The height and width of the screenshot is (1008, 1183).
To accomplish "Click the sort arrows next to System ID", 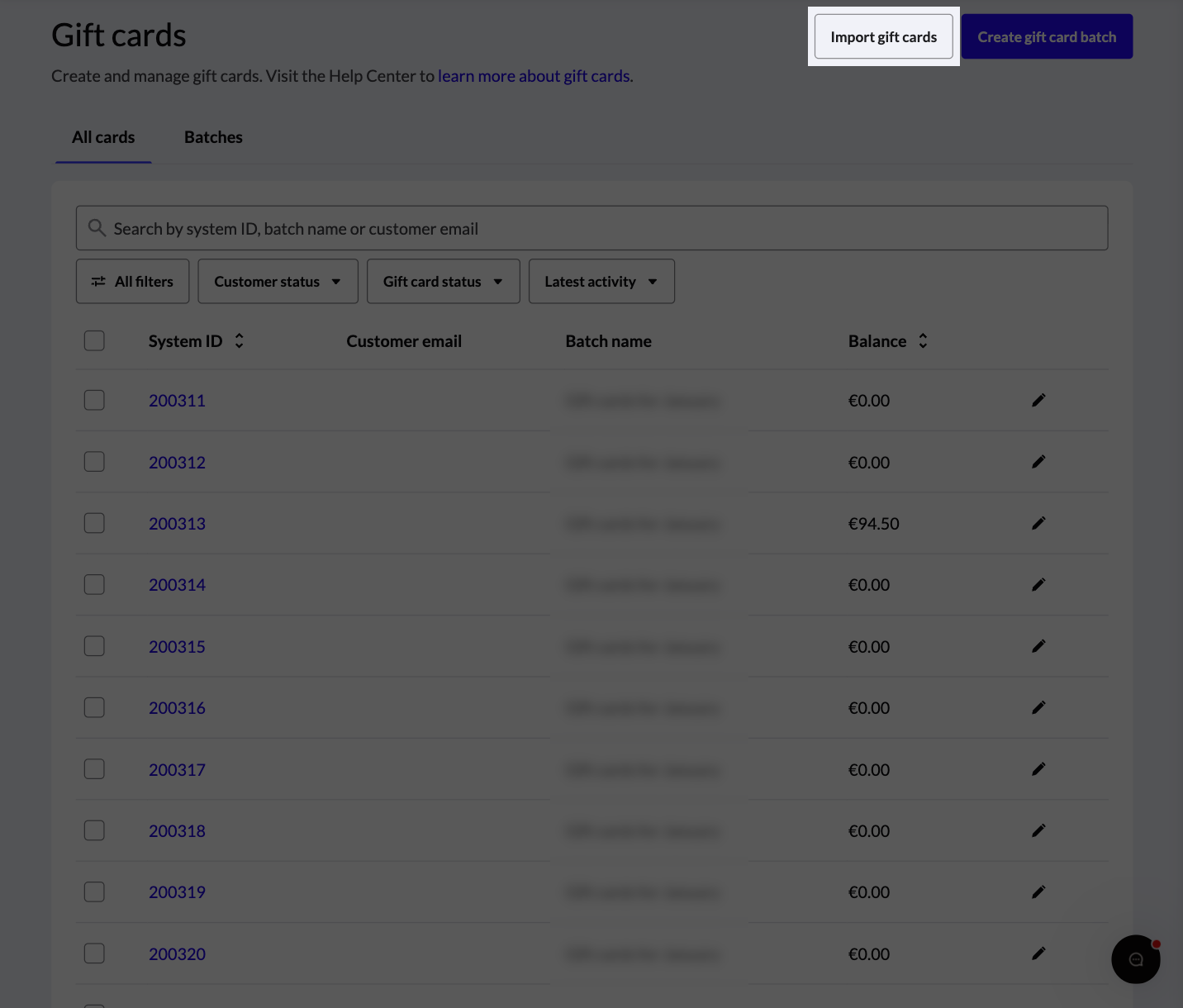I will [x=238, y=340].
